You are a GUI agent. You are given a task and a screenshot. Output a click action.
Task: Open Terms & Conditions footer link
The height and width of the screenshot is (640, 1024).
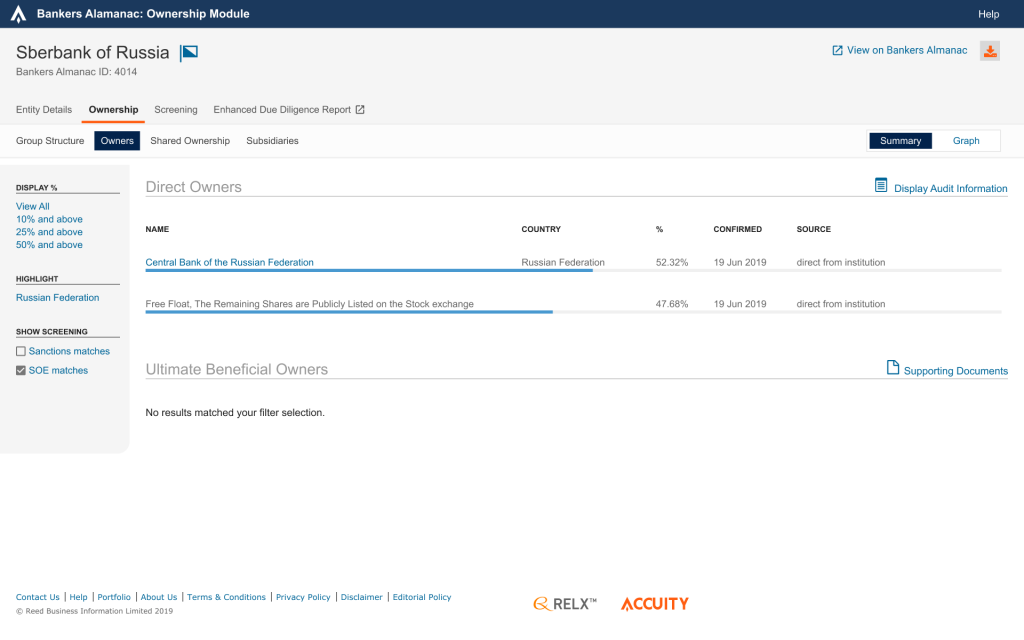227,598
